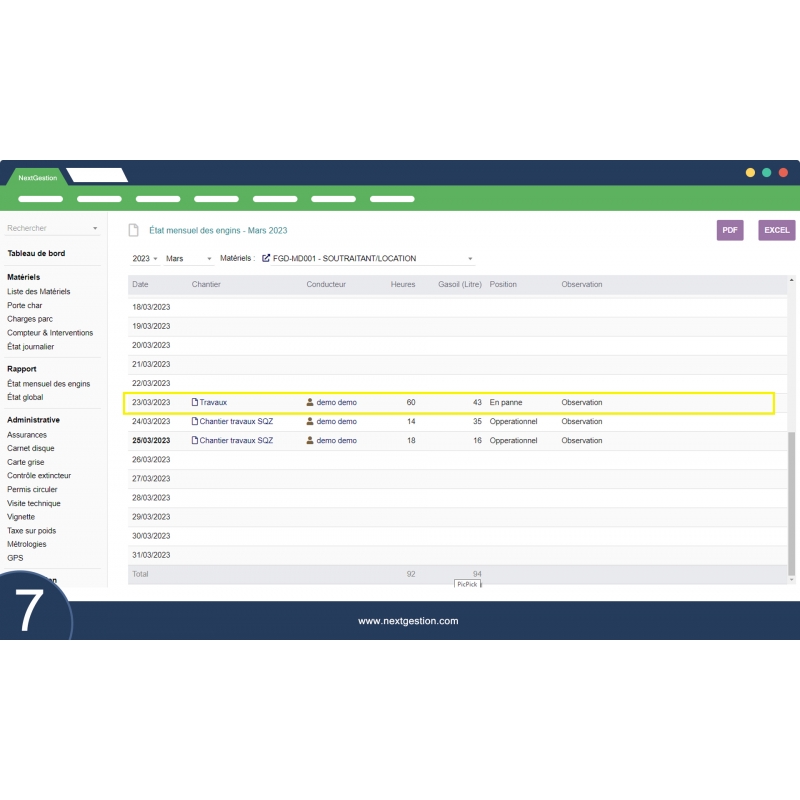Click the green window control dot
The width and height of the screenshot is (800, 800).
(766, 172)
